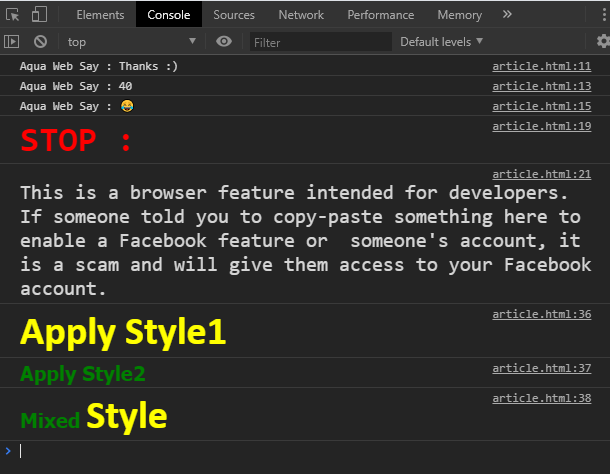The width and height of the screenshot is (610, 474).
Task: Open the Network tab
Action: (301, 15)
